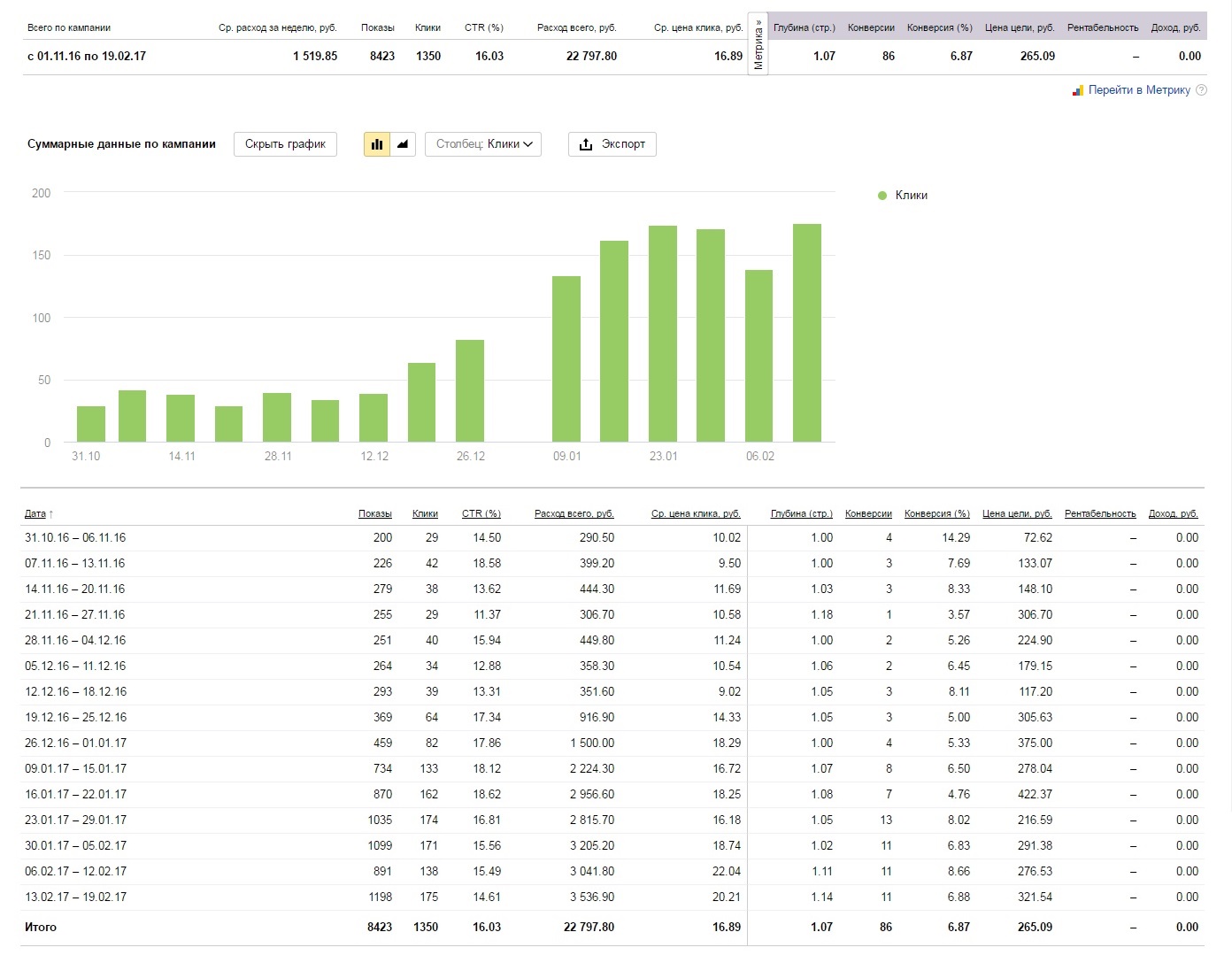
Task: Select row 07.11.16 – 13.11.16
Action: pos(612,564)
